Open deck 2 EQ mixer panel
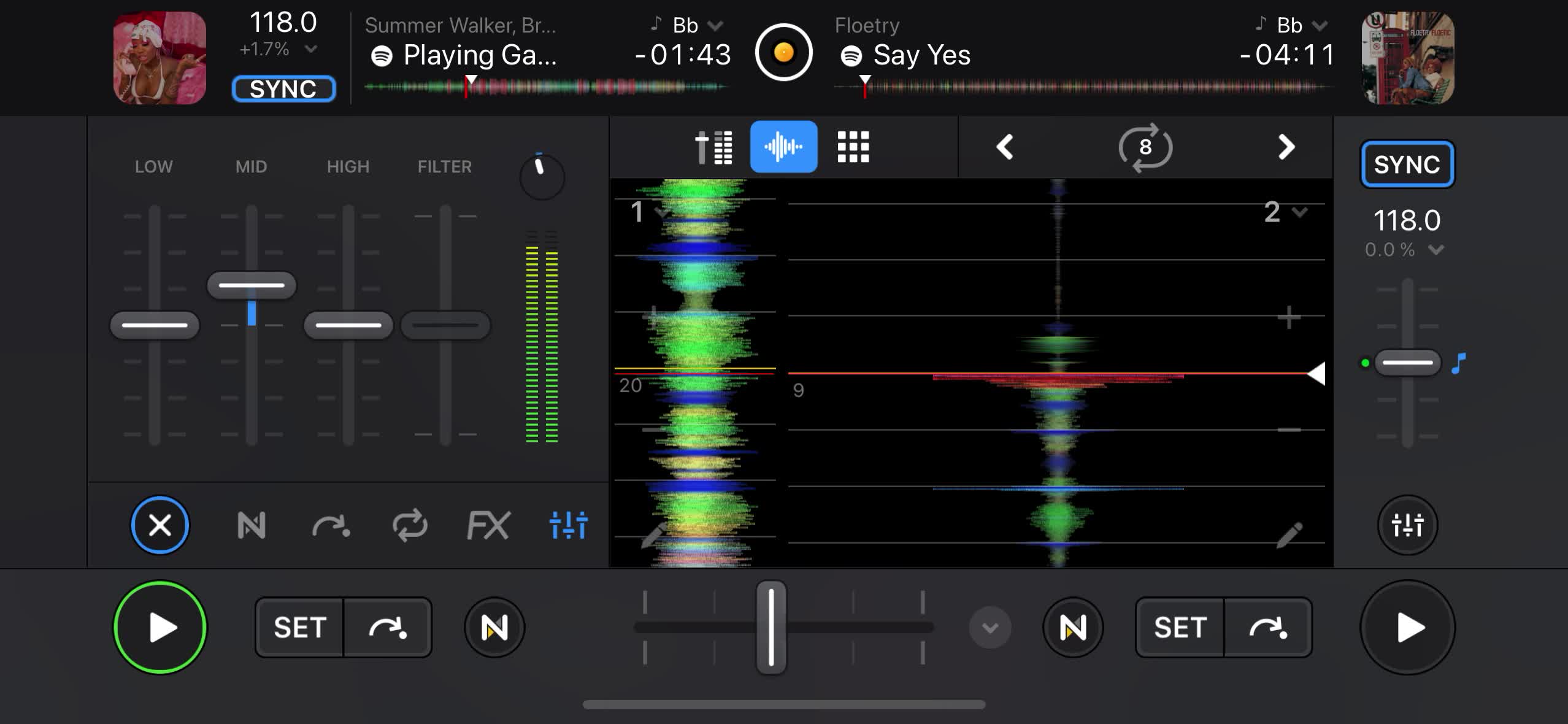1568x724 pixels. tap(1408, 525)
